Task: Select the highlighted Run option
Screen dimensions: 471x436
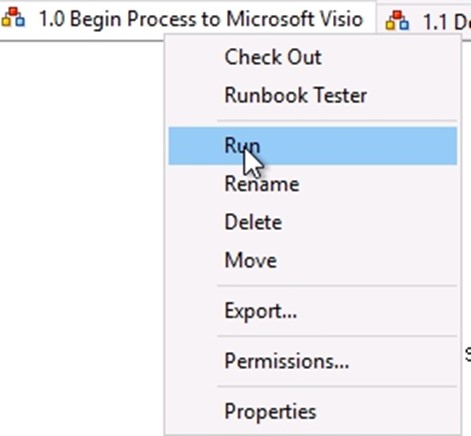Action: tap(313, 146)
